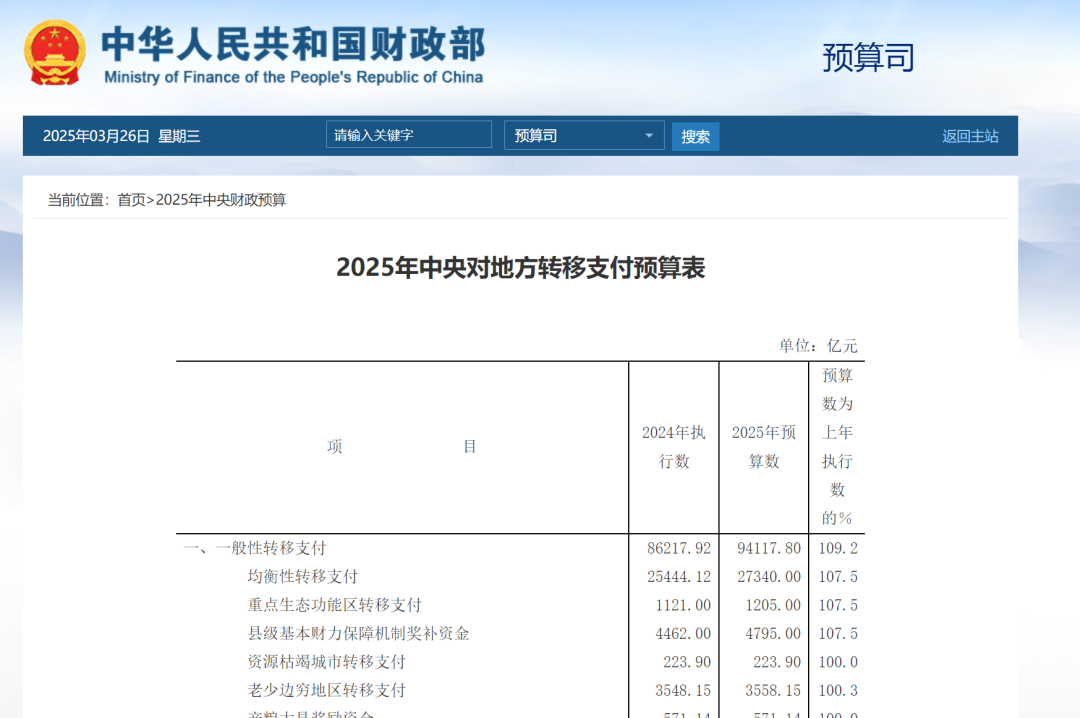Click the 重点生态功能区转移支付 row label
Viewport: 1080px width, 718px height.
point(335,605)
